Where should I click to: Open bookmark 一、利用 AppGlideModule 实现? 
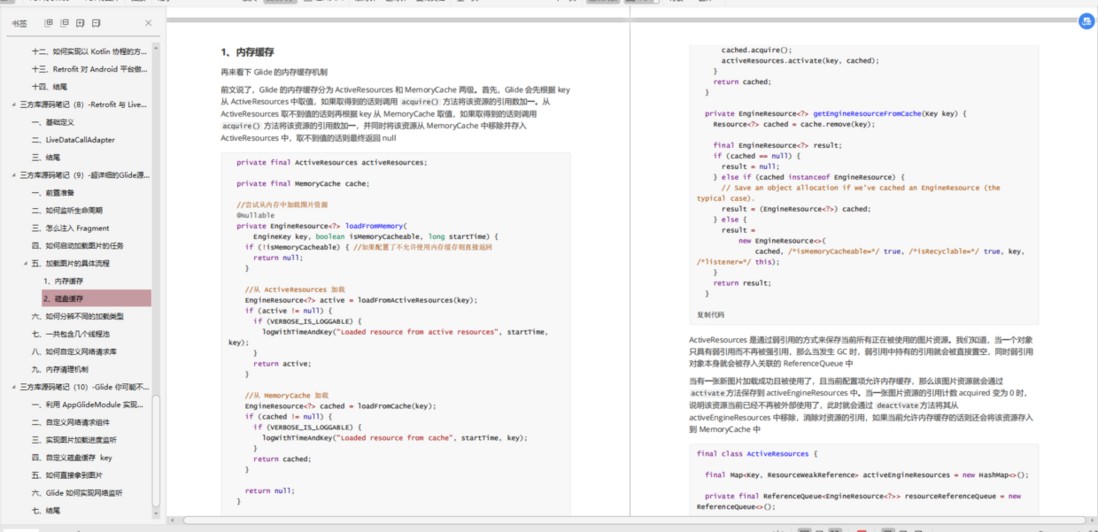90,405
